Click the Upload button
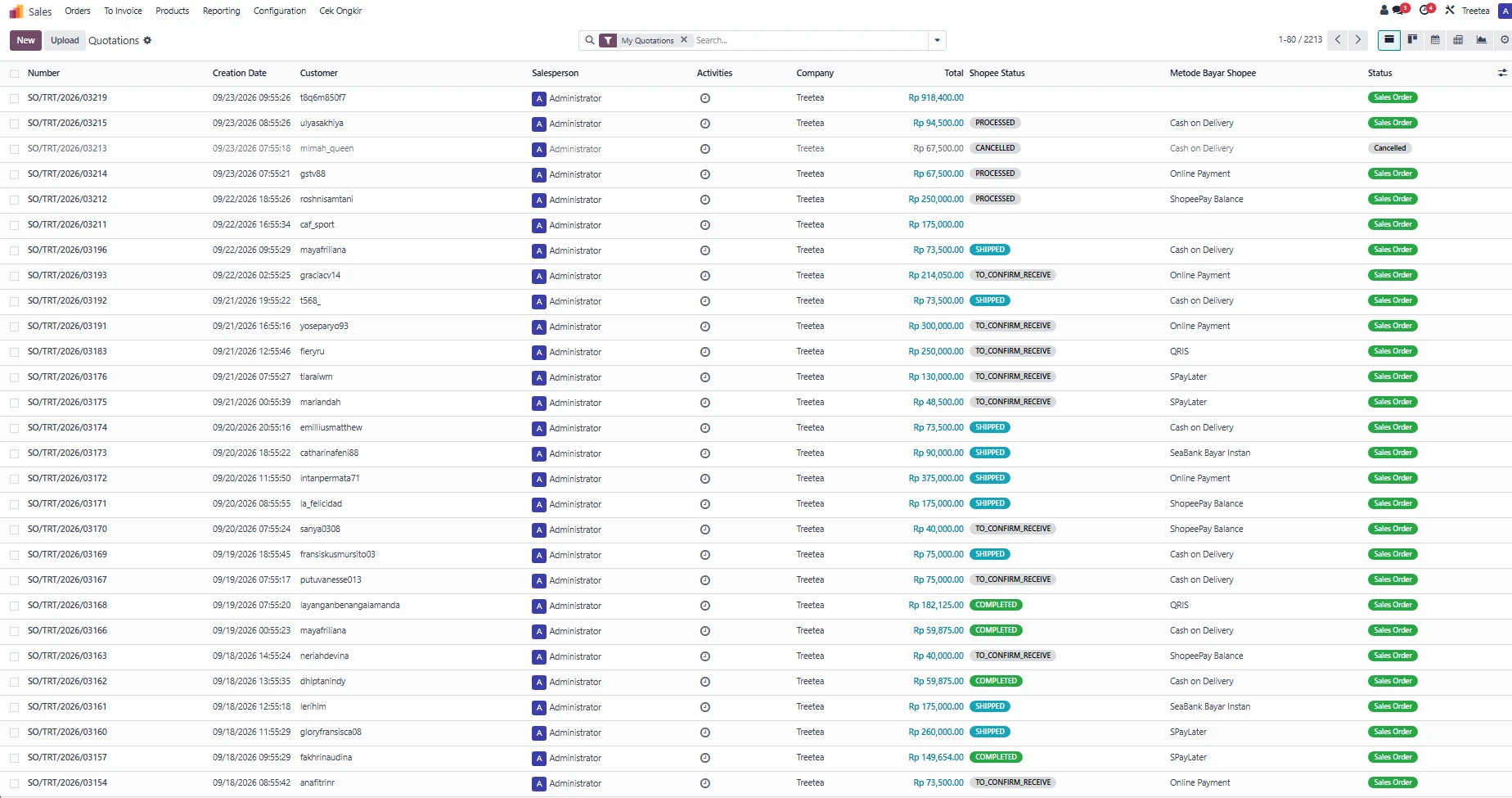 (65, 40)
